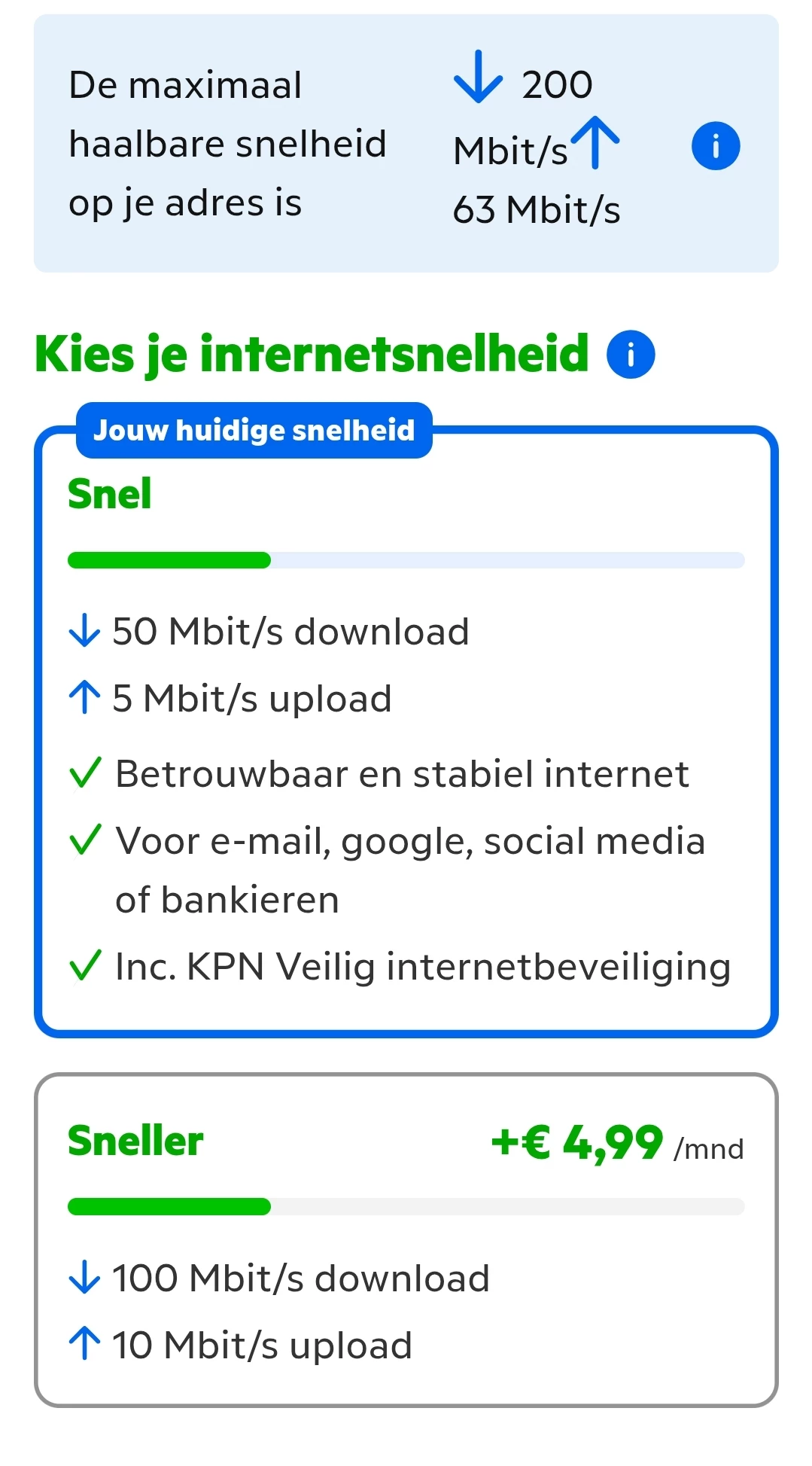The image size is (812, 1466).
Task: Click the download arrow before 50 Mbit/s
Action: [x=84, y=630]
